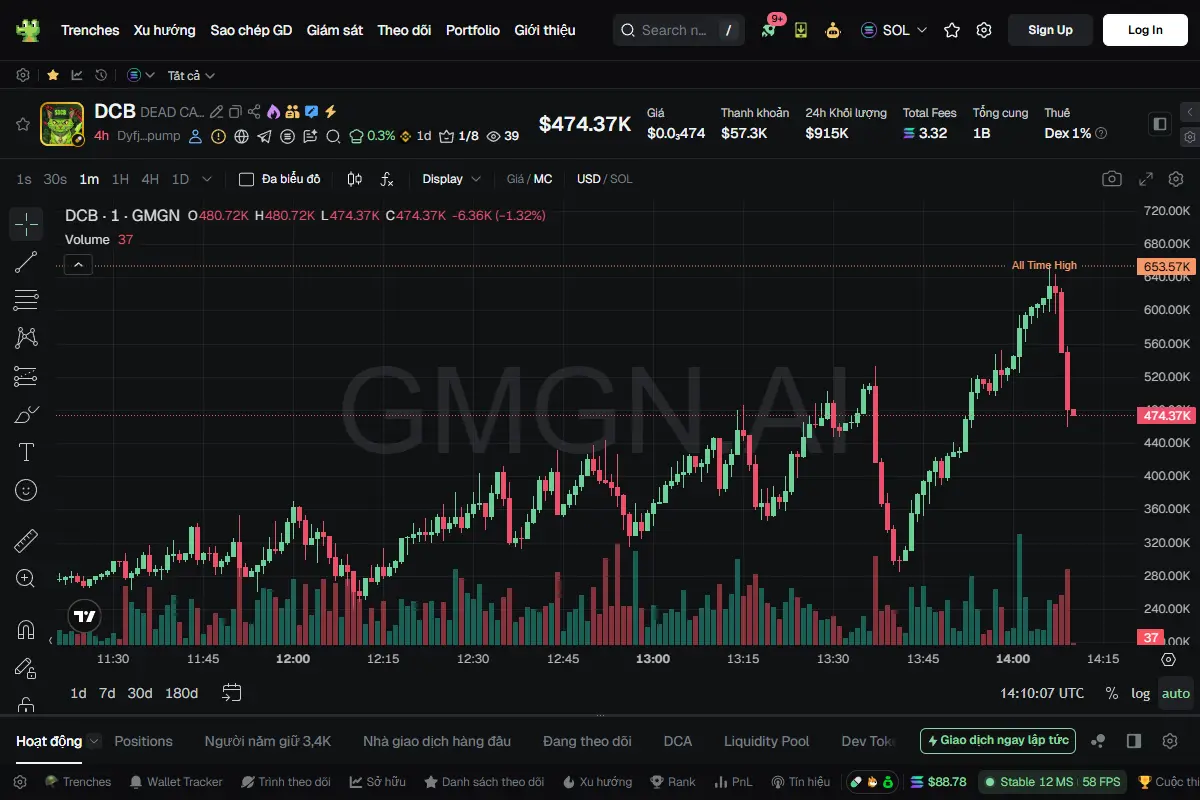The width and height of the screenshot is (1200, 800).
Task: Enable the Đa biểu đồ checkbox
Action: point(246,179)
